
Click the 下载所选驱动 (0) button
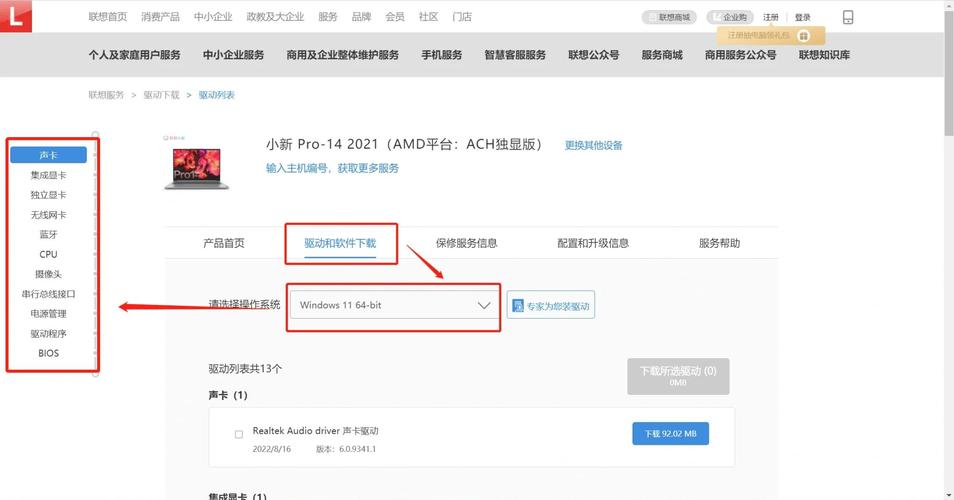(678, 376)
